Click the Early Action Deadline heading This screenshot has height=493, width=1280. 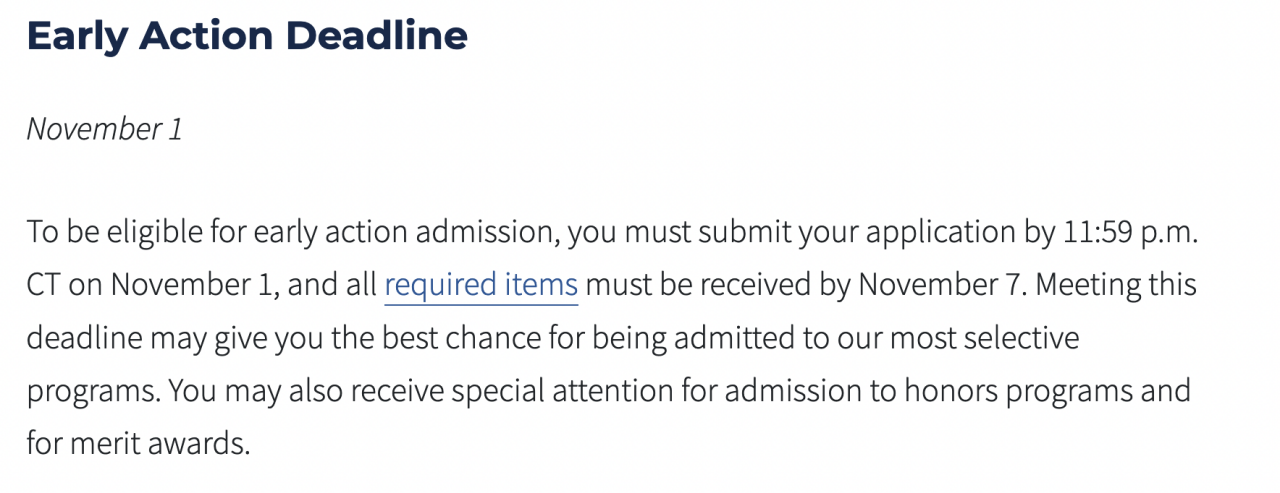(x=247, y=36)
